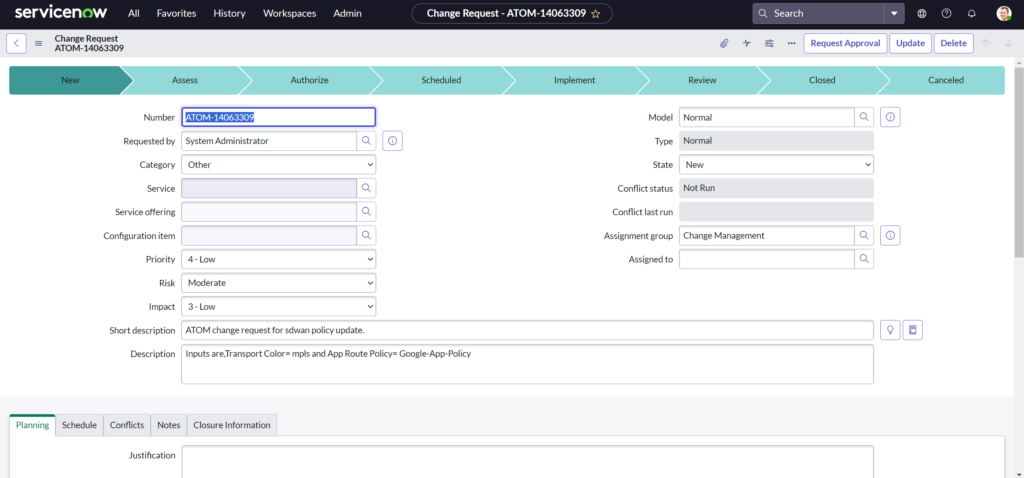Look up Service offering using magnifier
The width and height of the screenshot is (1024, 478).
(366, 212)
